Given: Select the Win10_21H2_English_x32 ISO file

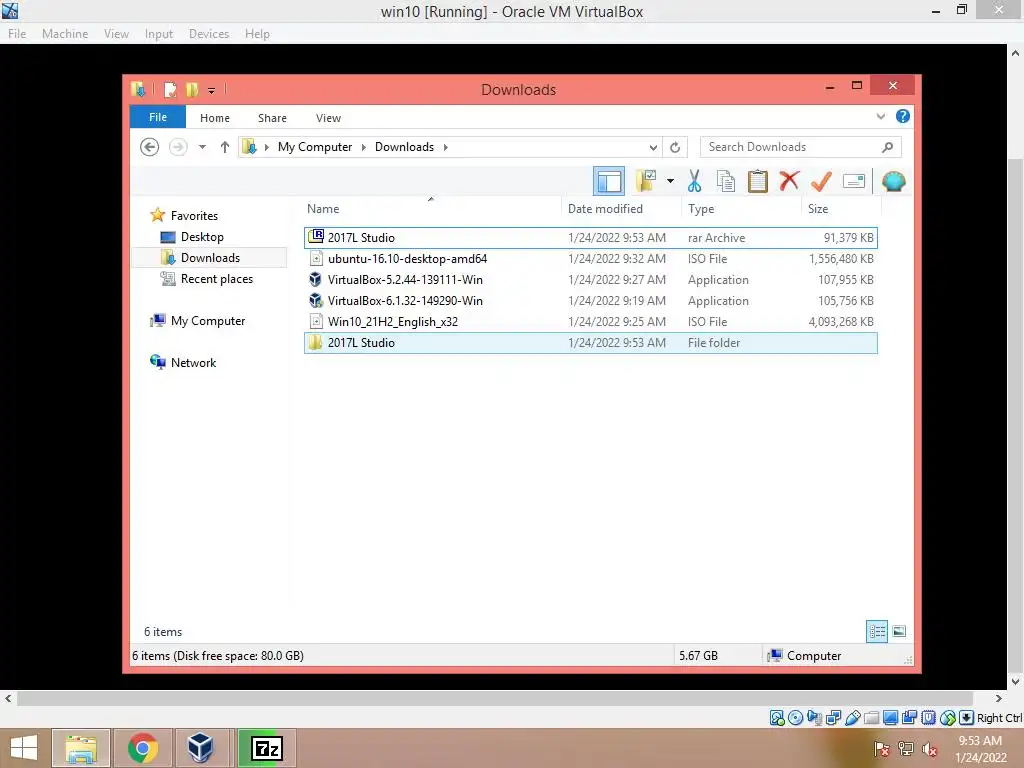Looking at the screenshot, I should pos(590,321).
